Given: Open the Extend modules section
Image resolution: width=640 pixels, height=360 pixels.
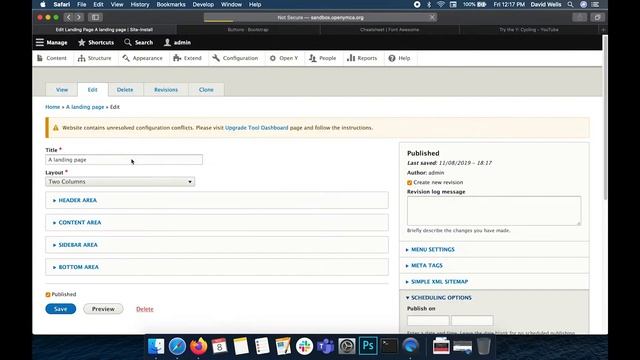Looking at the screenshot, I should click(x=187, y=58).
